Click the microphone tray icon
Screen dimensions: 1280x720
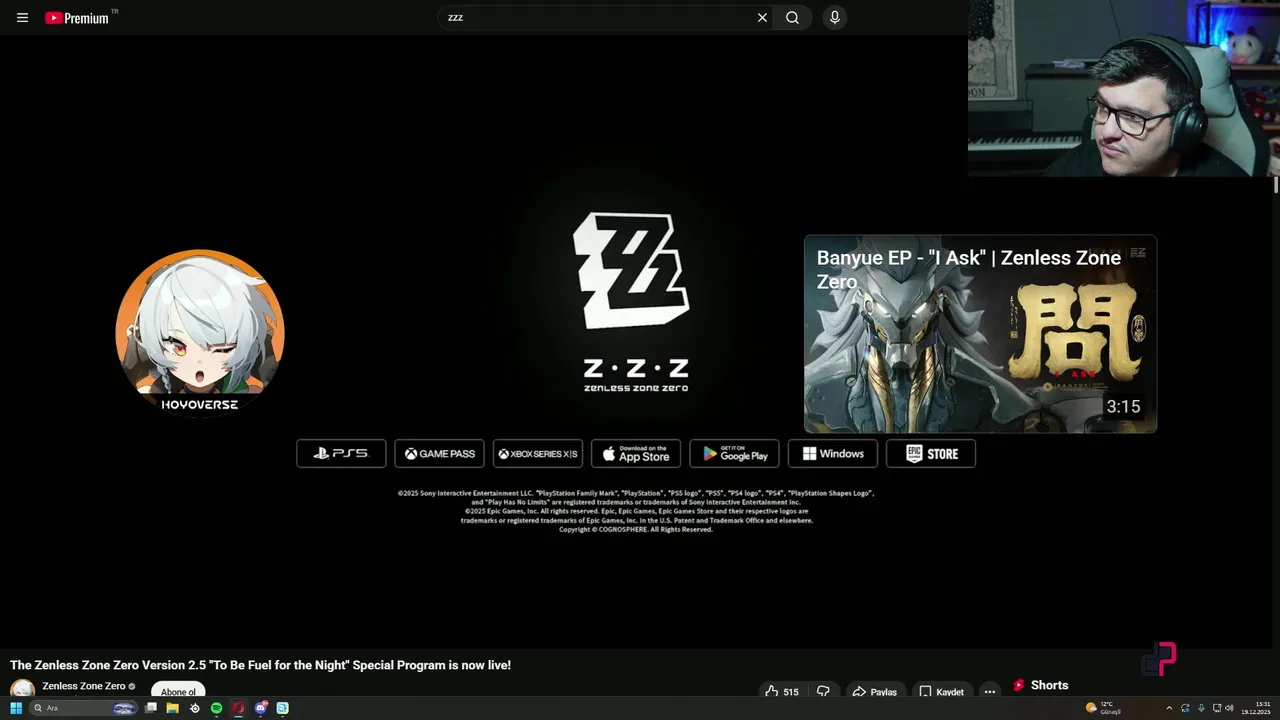click(1201, 708)
